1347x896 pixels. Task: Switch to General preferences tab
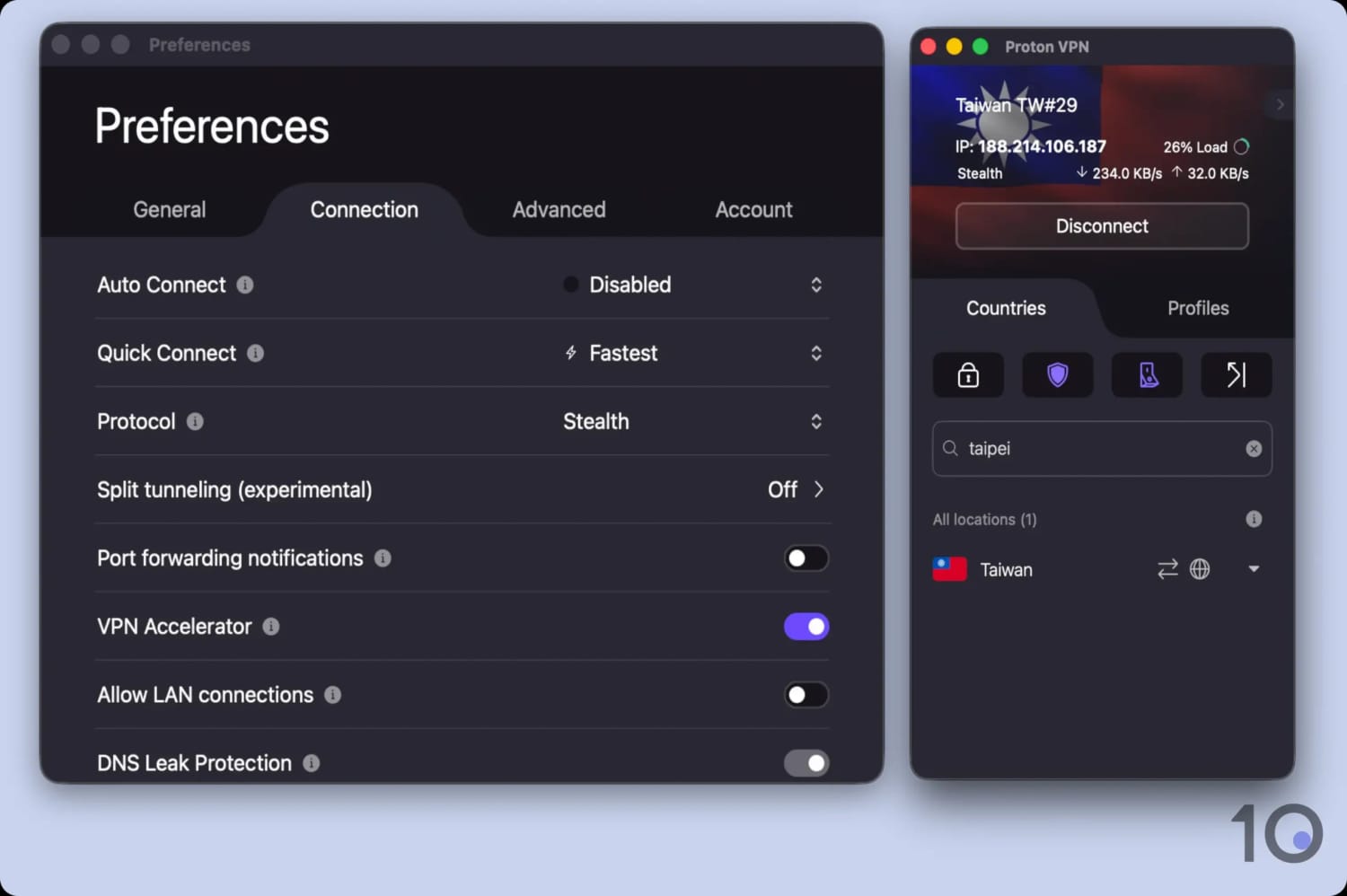point(170,210)
